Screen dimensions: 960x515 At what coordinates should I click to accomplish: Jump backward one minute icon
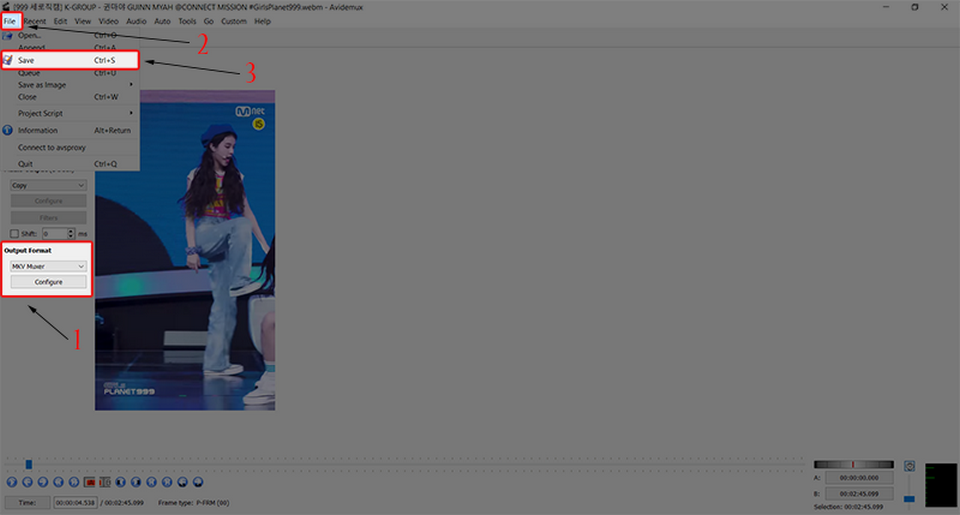pyautogui.click(x=182, y=483)
